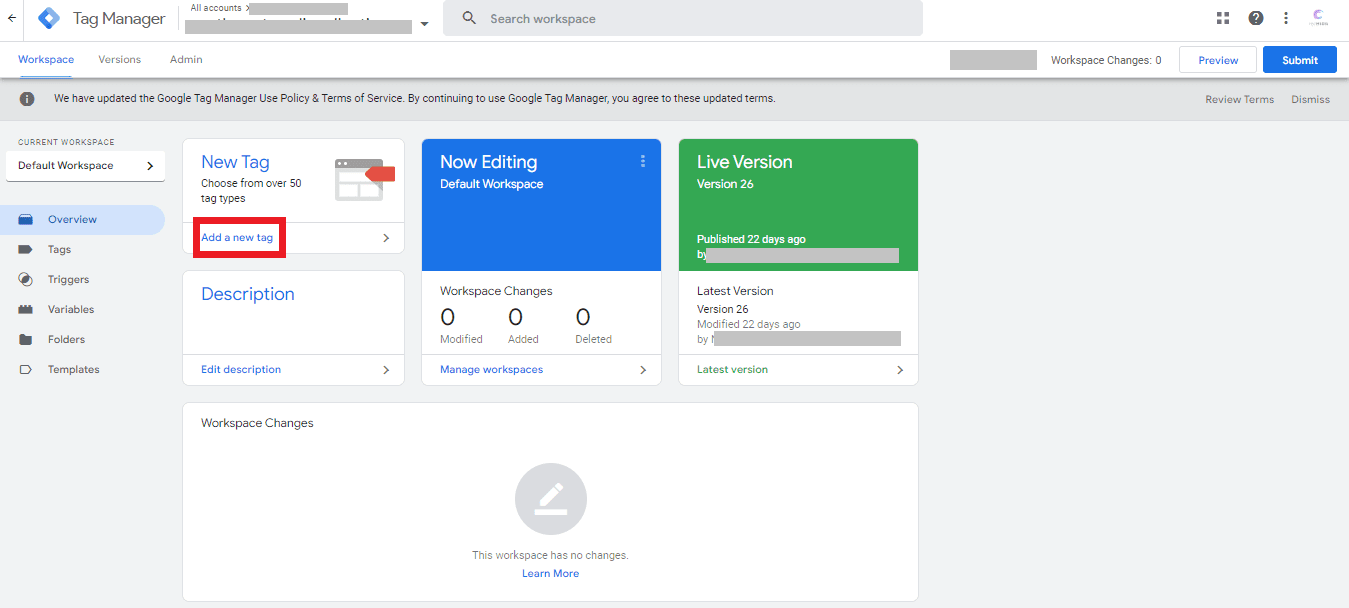Click the Modified count label
1349x608 pixels.
461,339
